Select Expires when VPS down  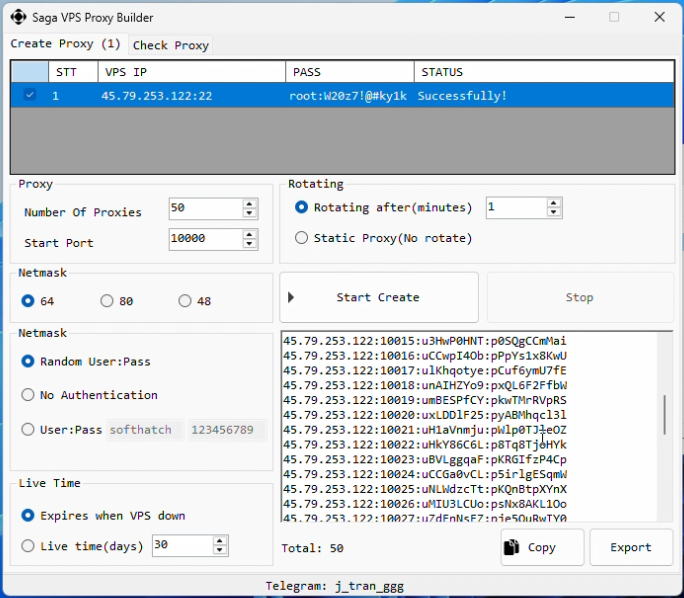pyautogui.click(x=27, y=516)
